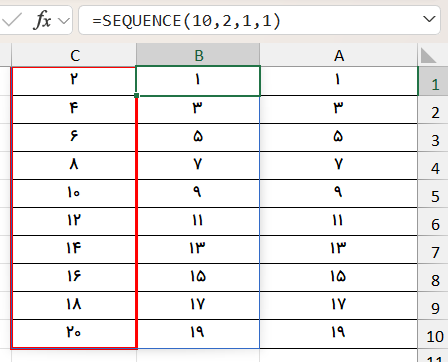Select row 9 header
Screen dimensions: 448x362
433,306
